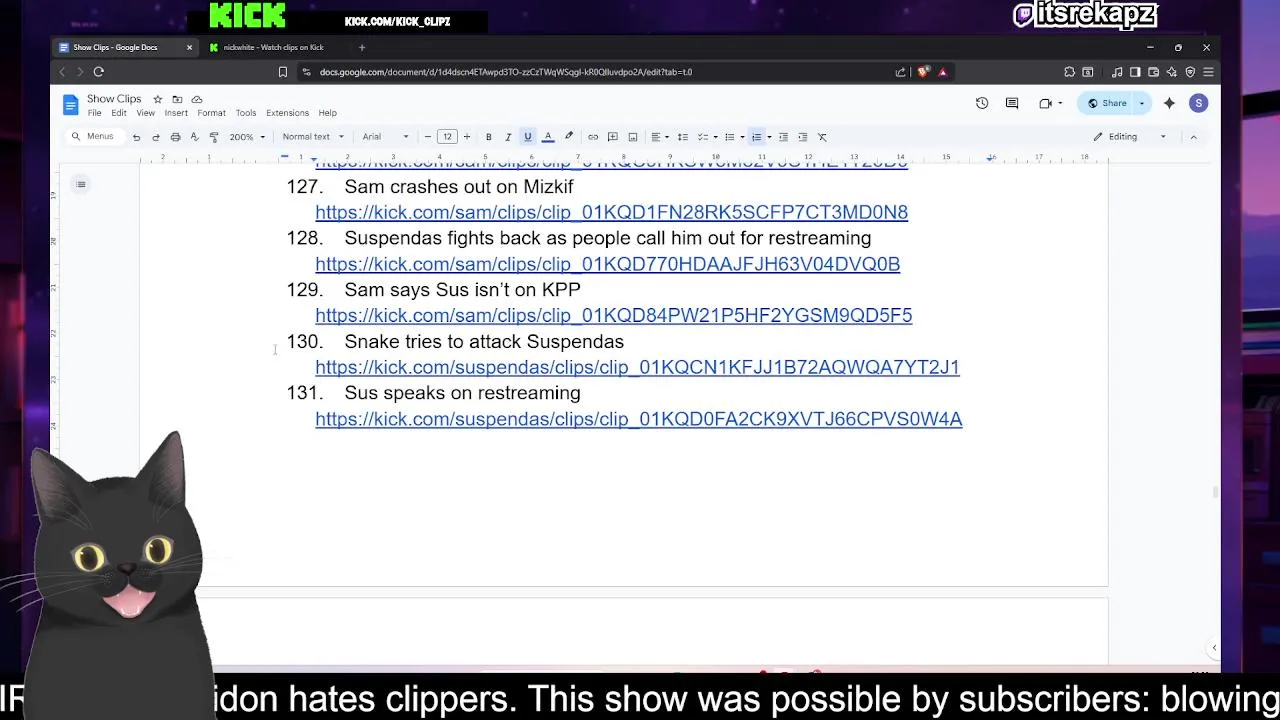
Task: Expand numbered list options arrow
Action: (769, 137)
